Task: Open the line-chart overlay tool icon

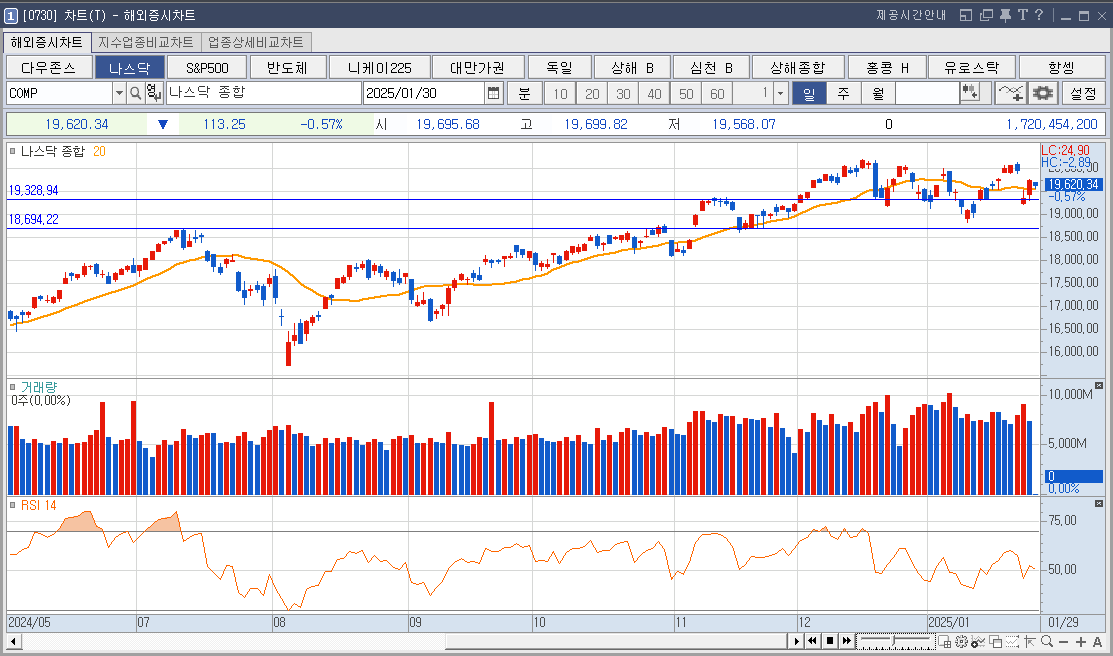Action: pos(1009,93)
